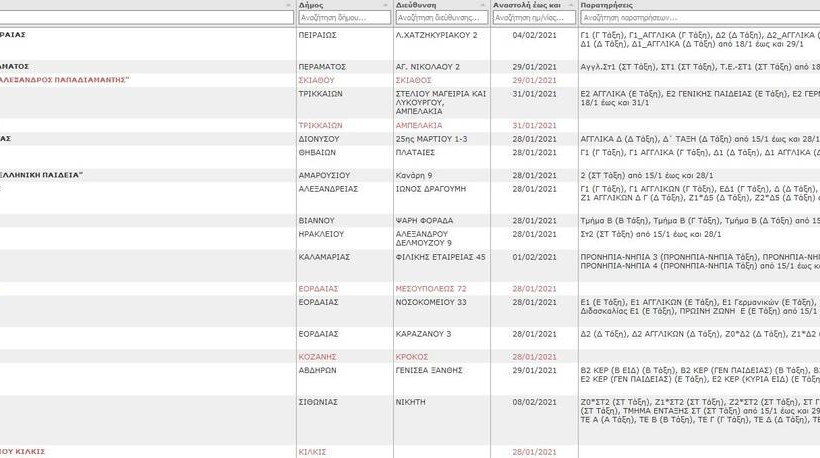This screenshot has width=820, height=458.
Task: Focus the Αναζήτηση διεύθυνσης search field
Action: pyautogui.click(x=441, y=18)
